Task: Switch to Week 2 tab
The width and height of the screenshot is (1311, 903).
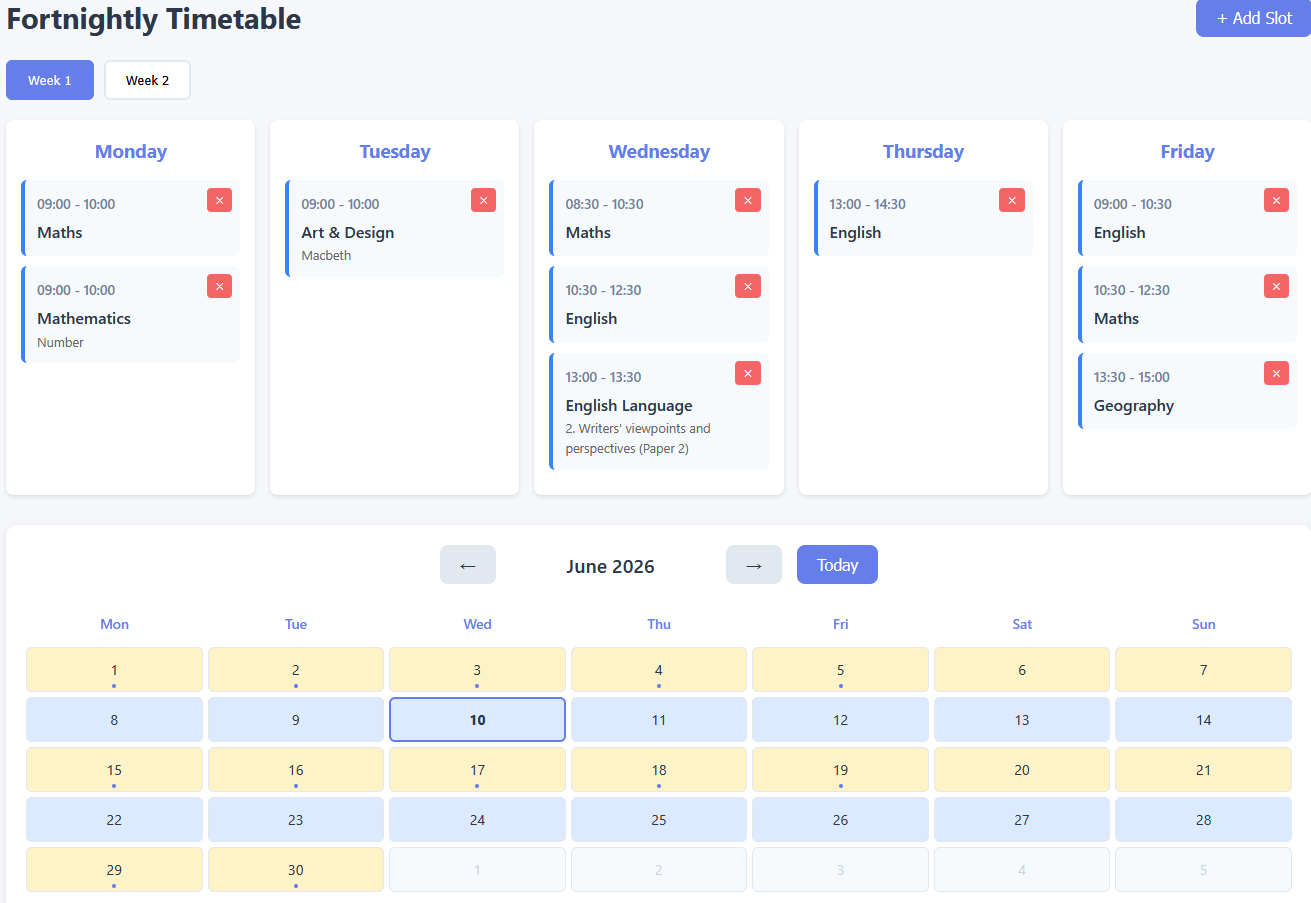Action: [x=147, y=80]
